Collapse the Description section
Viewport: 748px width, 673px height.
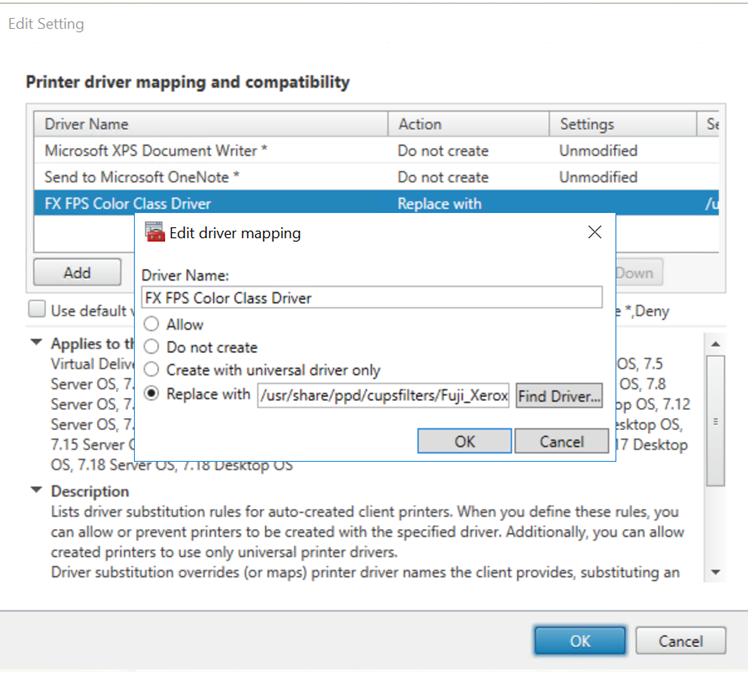37,491
